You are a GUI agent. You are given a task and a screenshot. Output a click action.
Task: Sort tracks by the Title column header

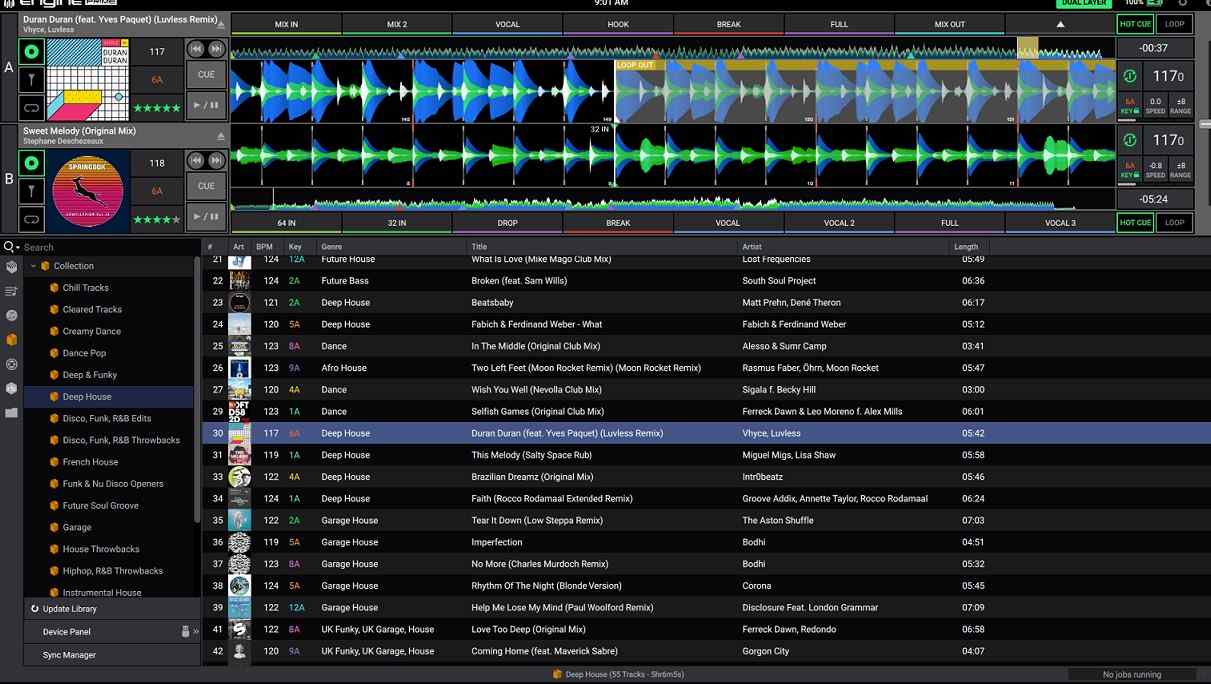point(602,246)
